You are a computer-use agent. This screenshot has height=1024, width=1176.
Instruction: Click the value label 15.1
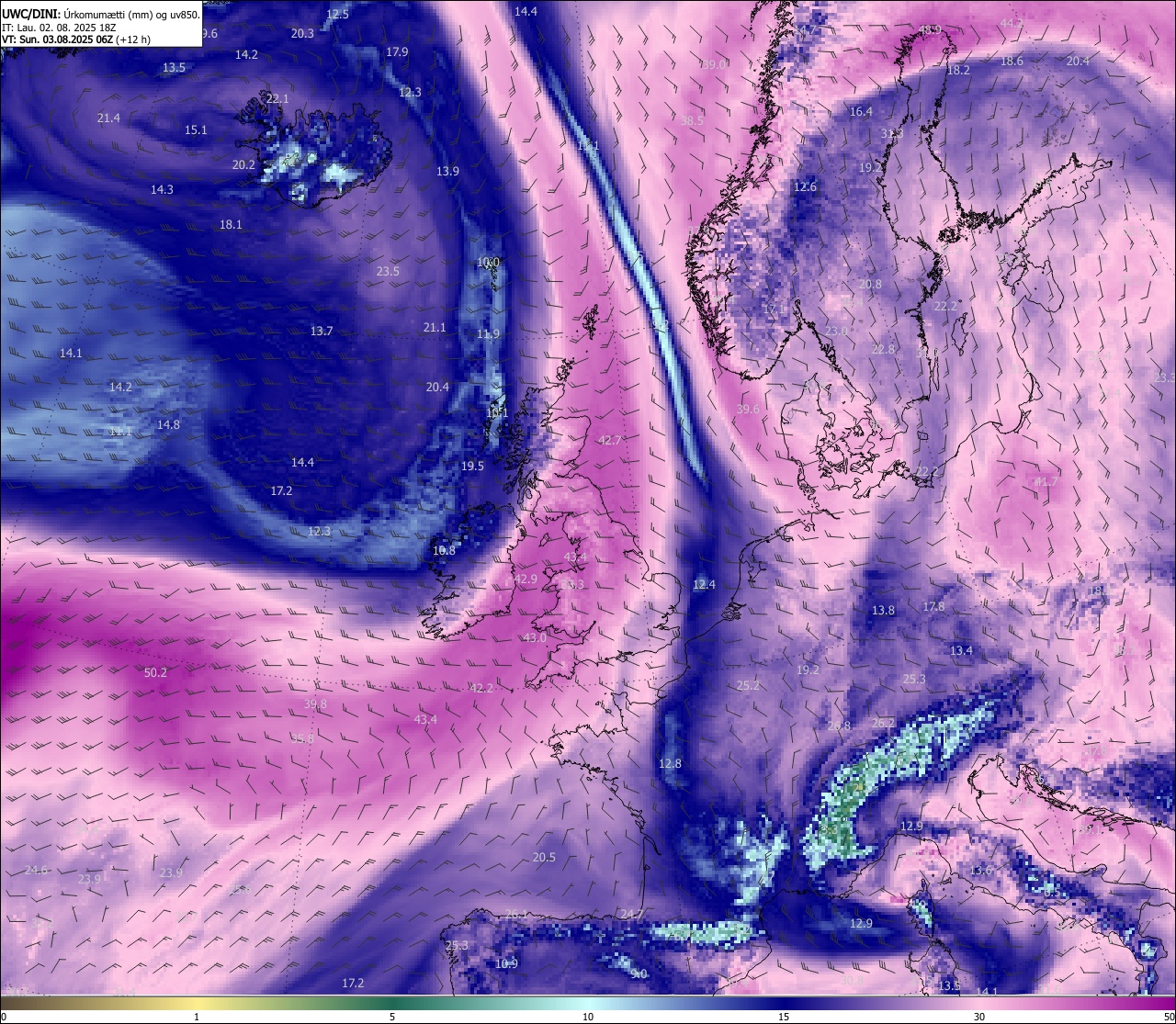(196, 129)
